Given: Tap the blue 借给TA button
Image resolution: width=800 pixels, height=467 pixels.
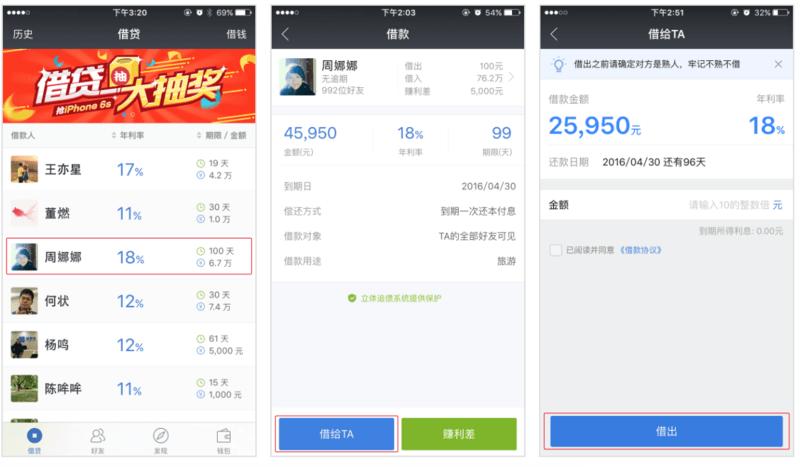Looking at the screenshot, I should [336, 434].
